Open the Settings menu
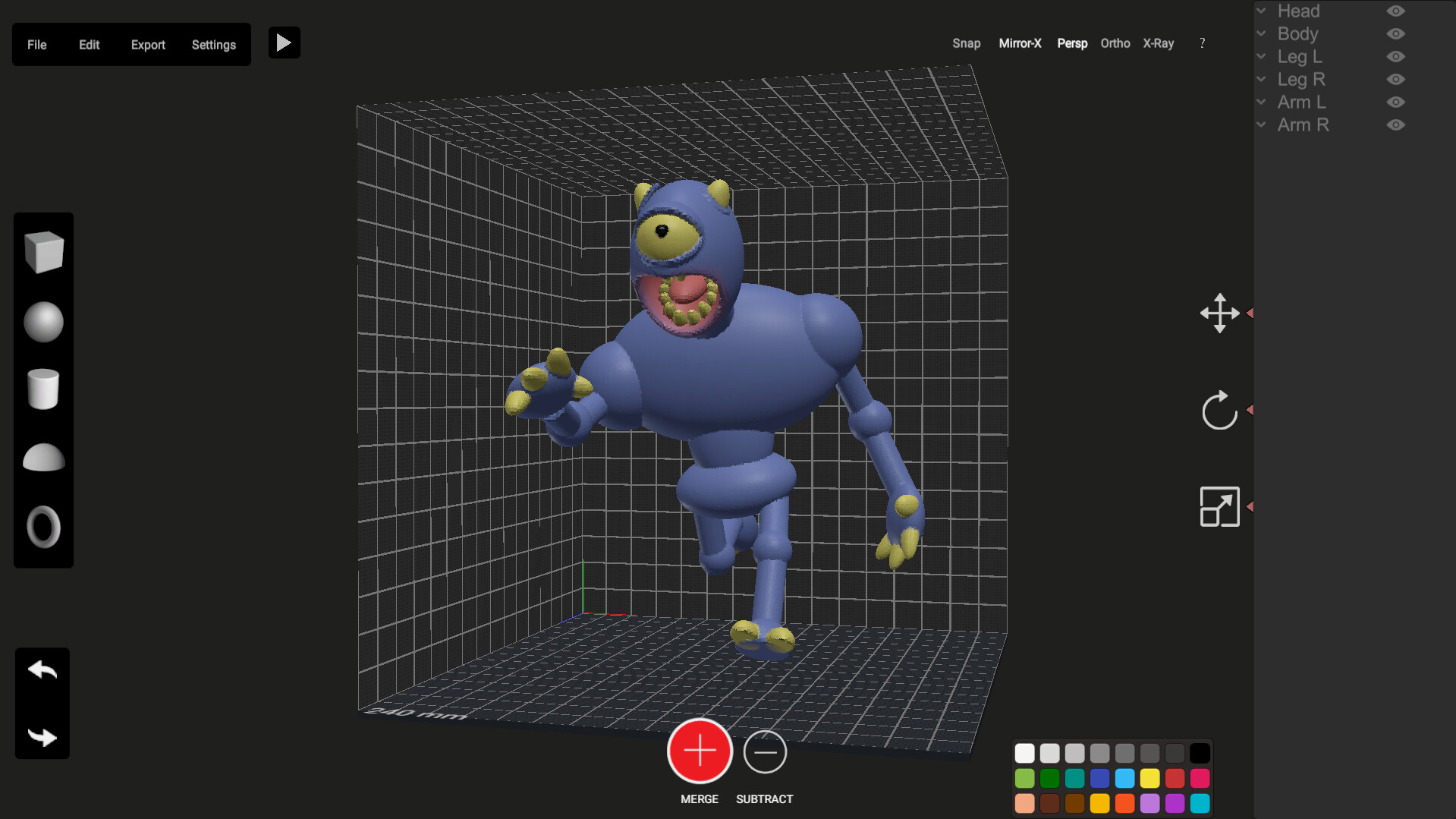Screen dimensions: 1456x819 click(x=213, y=45)
